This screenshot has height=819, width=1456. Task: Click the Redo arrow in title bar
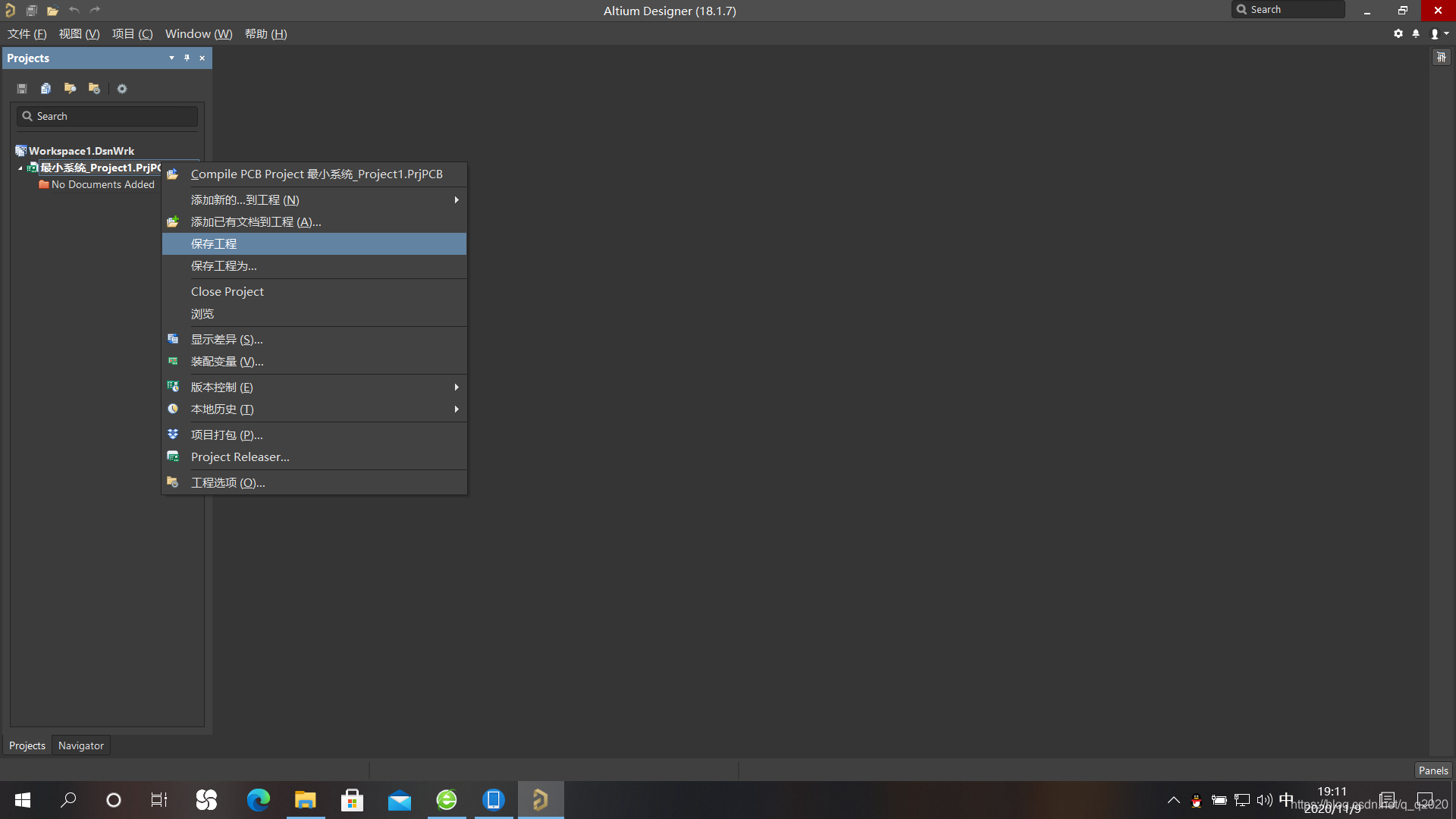coord(95,10)
